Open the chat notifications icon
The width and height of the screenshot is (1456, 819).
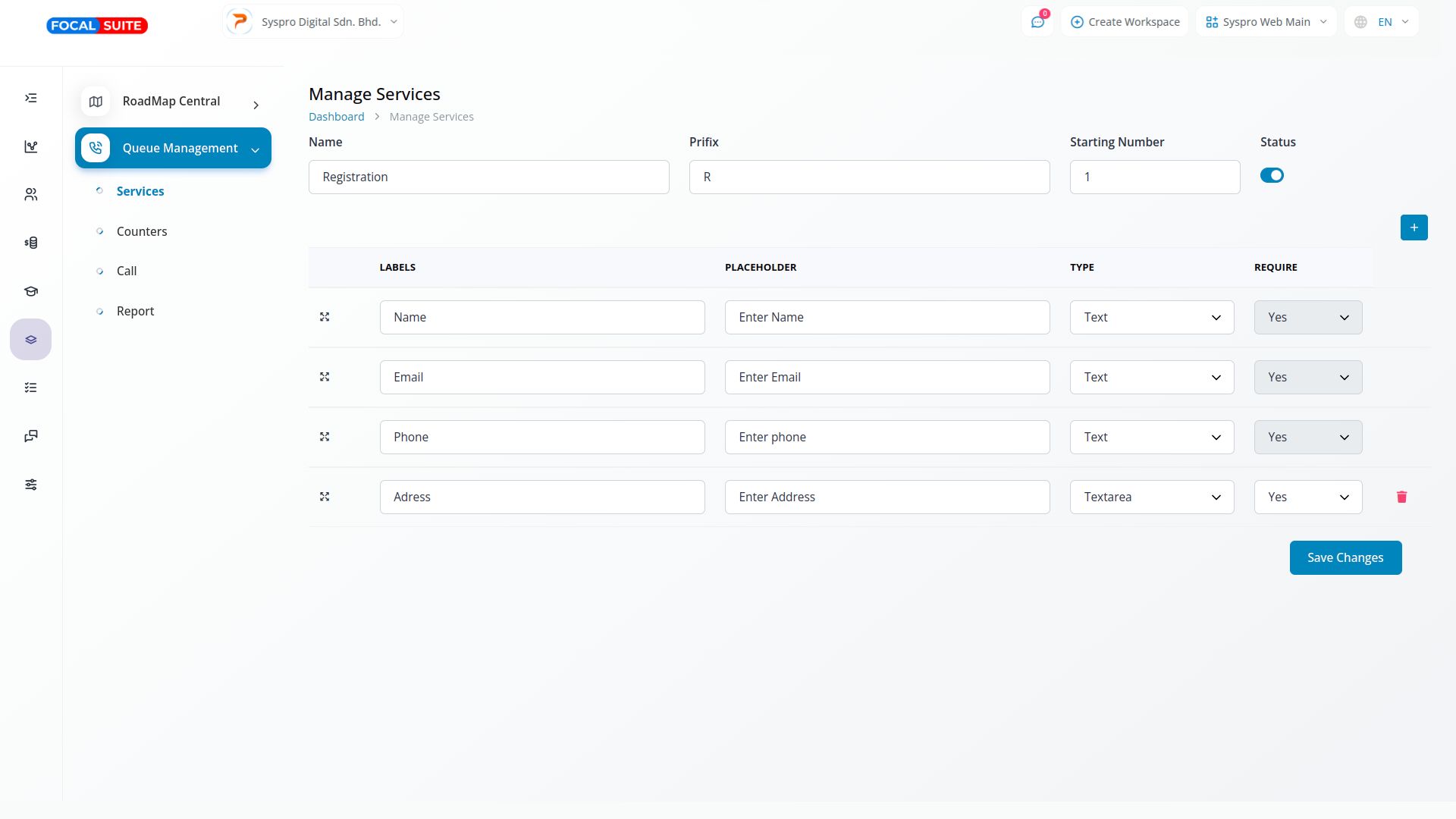(x=1037, y=22)
